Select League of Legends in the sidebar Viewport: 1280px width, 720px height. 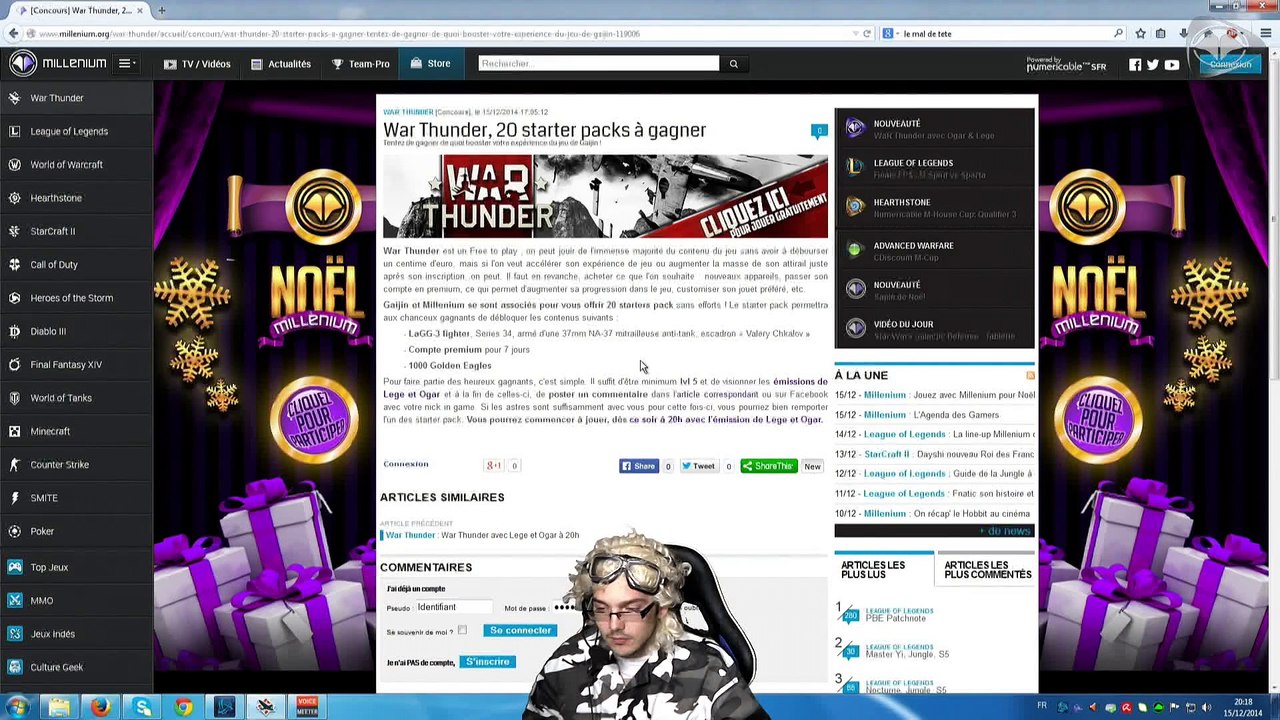click(76, 131)
